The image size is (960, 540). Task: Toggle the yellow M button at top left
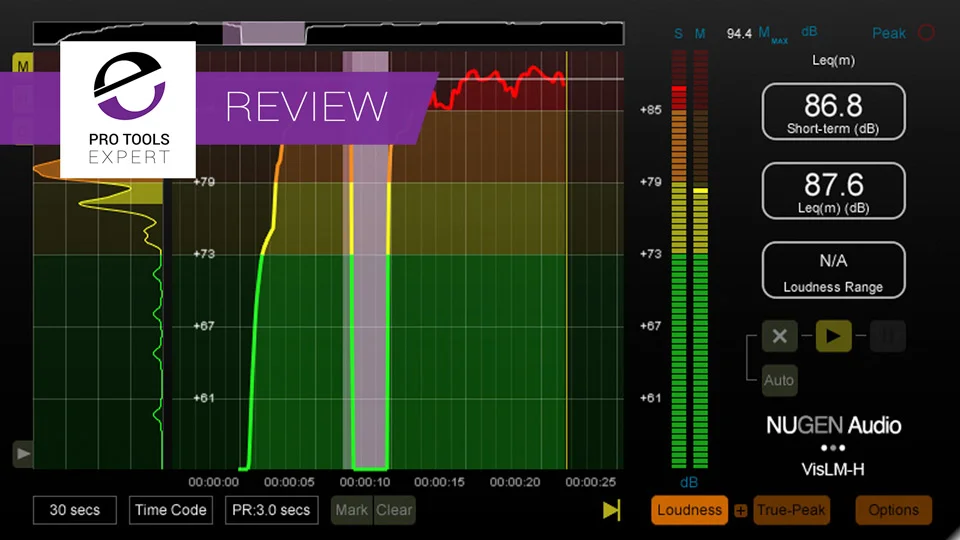coord(23,65)
